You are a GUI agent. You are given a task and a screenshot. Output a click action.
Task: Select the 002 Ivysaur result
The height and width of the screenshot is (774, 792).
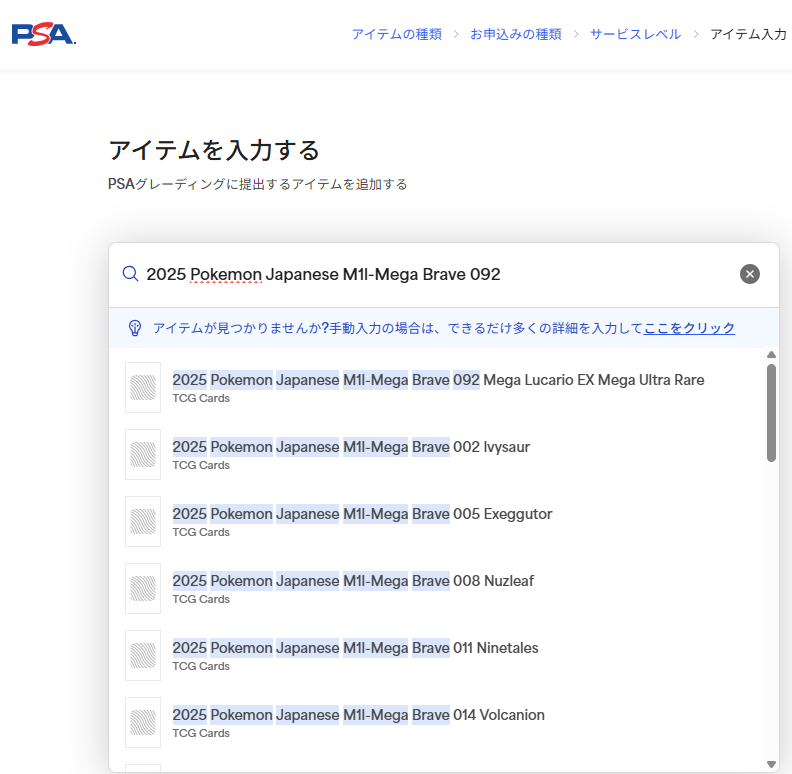437,455
